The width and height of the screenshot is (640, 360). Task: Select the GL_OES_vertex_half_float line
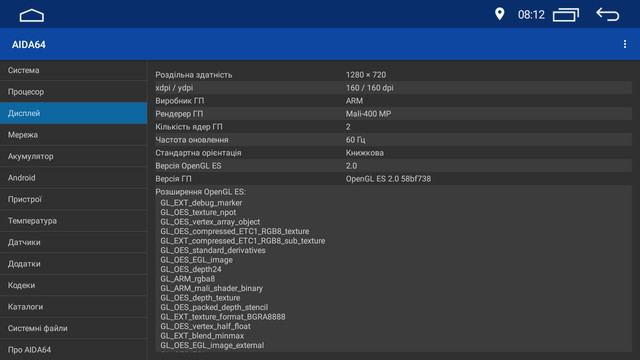[205, 326]
